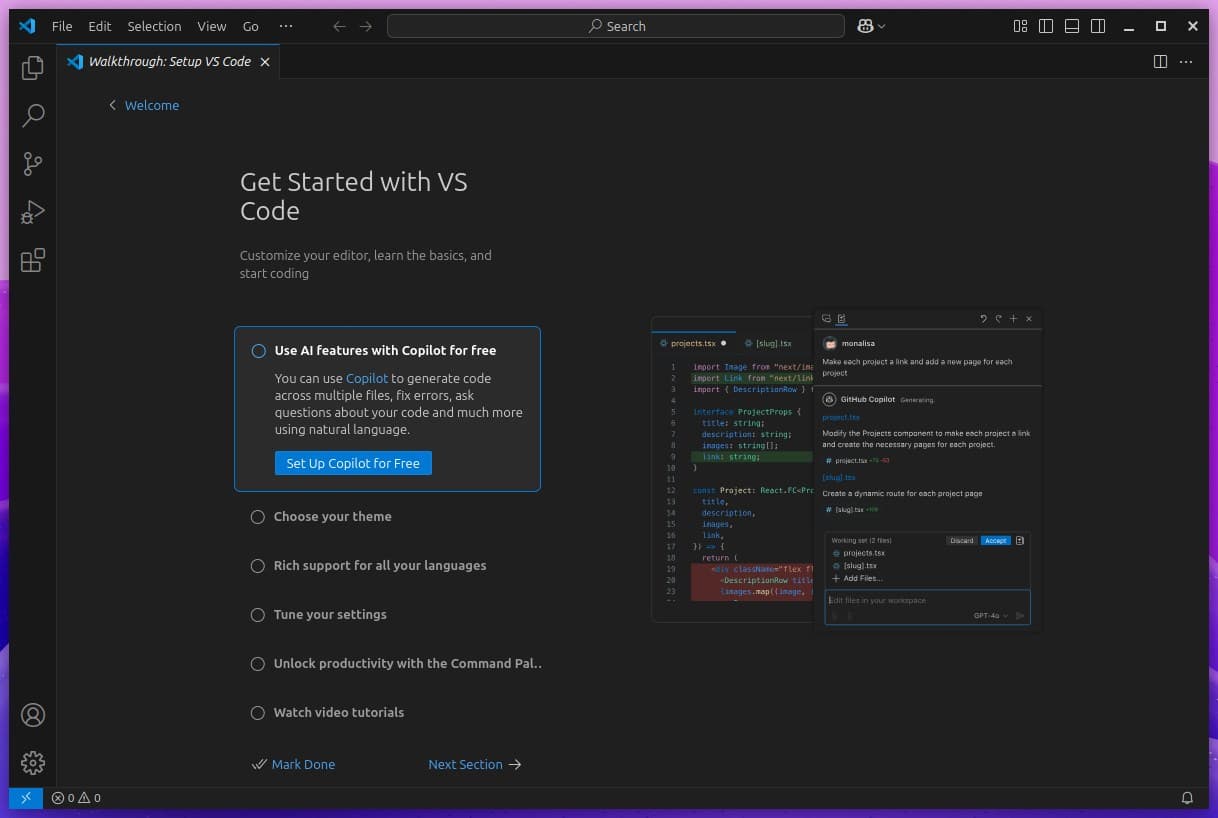Open the Copilot dropdown in title bar
Screen dimensions: 1218x818
coord(871,27)
